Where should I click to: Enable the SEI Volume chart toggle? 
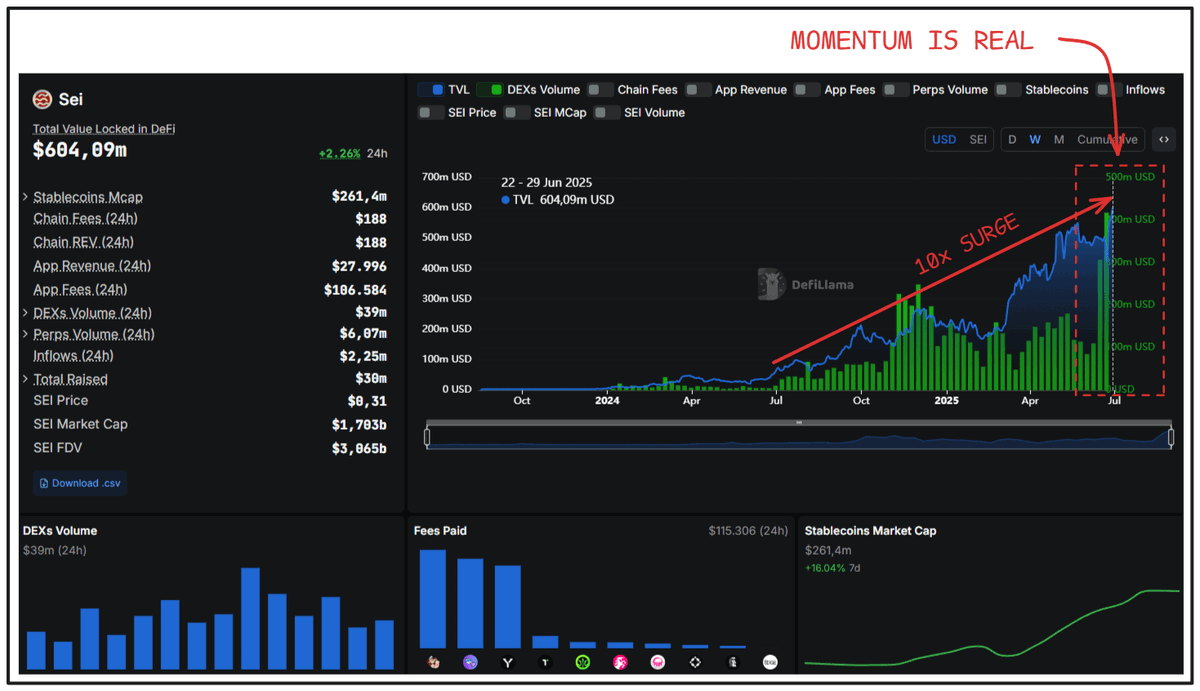607,113
